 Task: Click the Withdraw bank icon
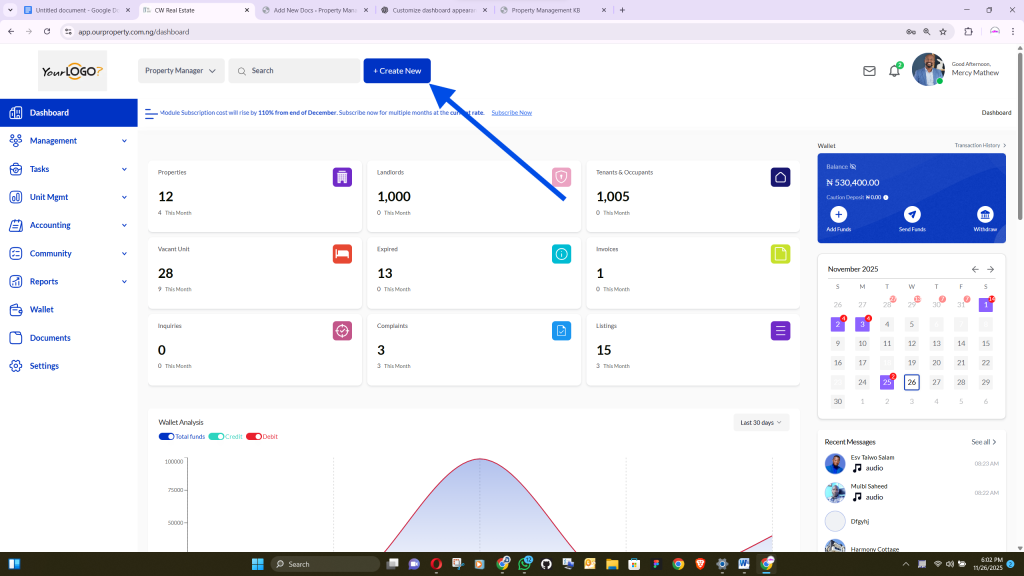pos(985,214)
